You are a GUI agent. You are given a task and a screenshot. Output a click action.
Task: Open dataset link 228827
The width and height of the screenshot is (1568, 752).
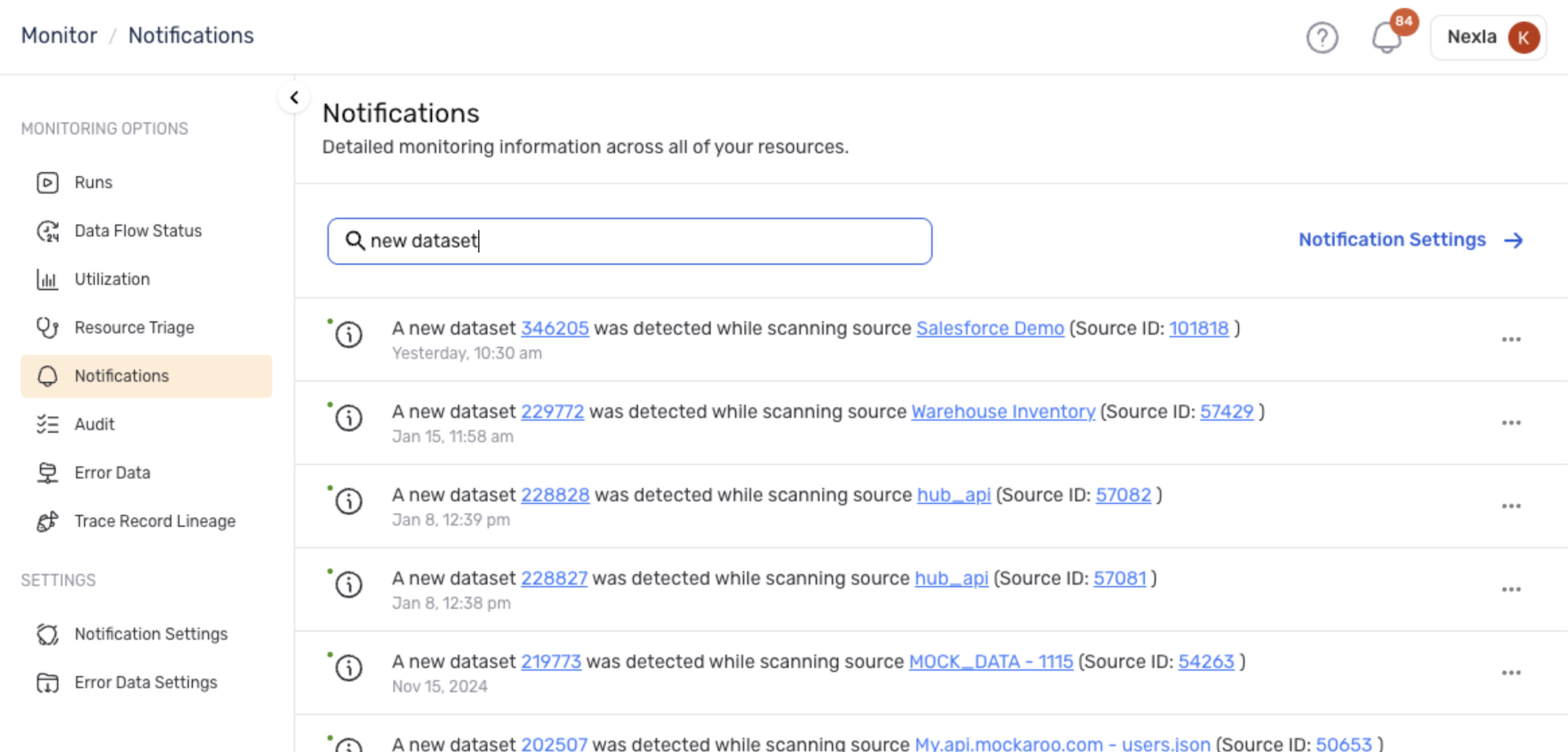(554, 578)
